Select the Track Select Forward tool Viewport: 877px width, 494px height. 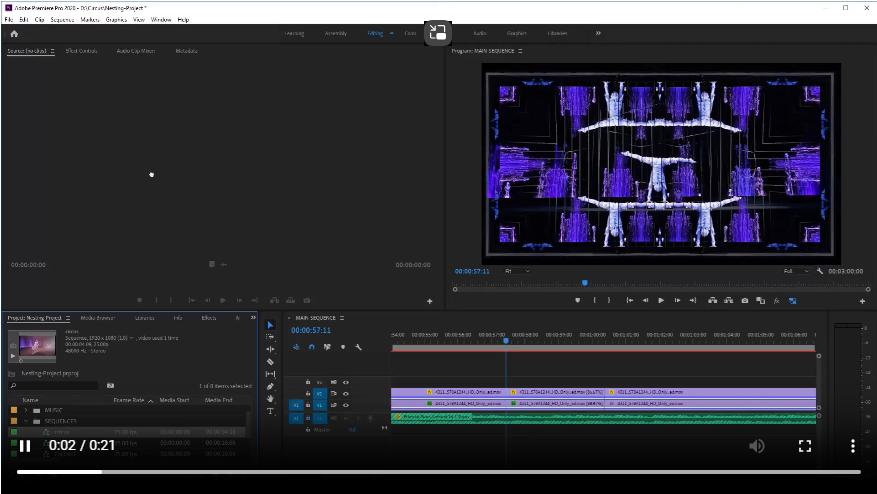pos(270,337)
